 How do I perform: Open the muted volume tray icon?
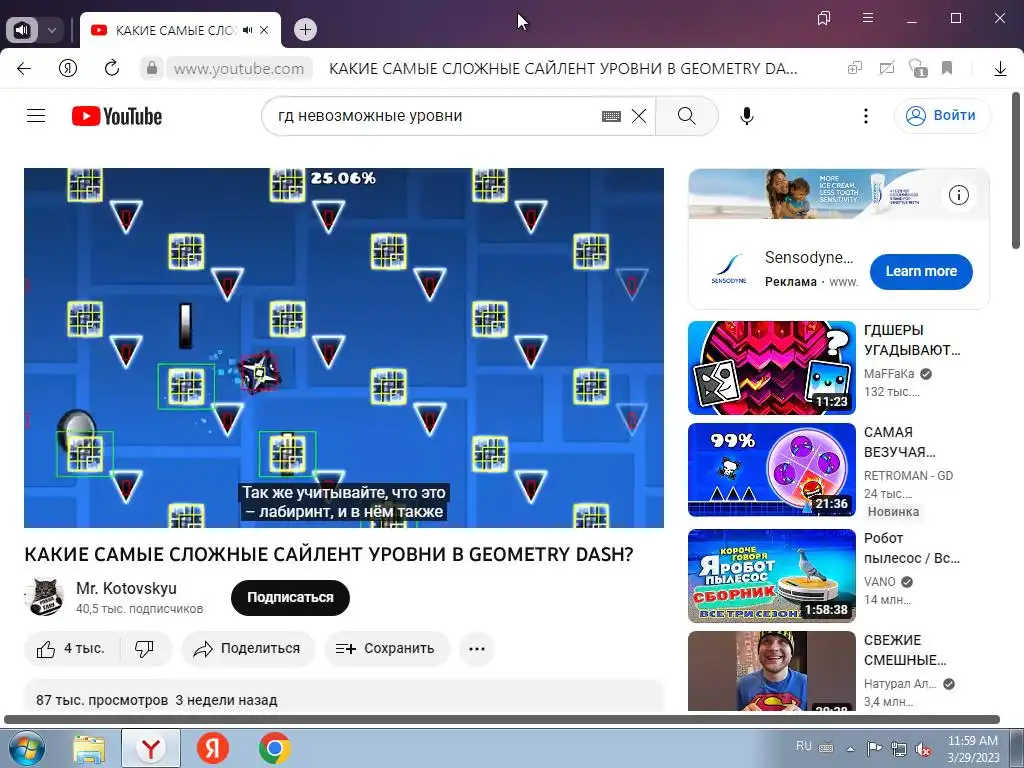923,749
